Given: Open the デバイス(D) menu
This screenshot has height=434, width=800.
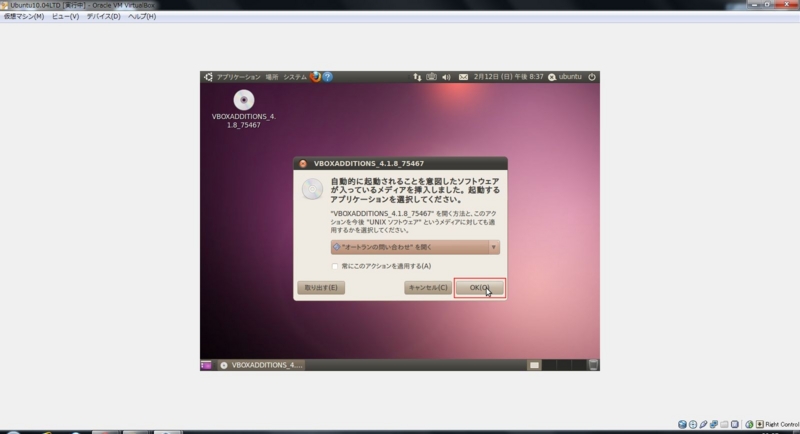Looking at the screenshot, I should tap(104, 16).
